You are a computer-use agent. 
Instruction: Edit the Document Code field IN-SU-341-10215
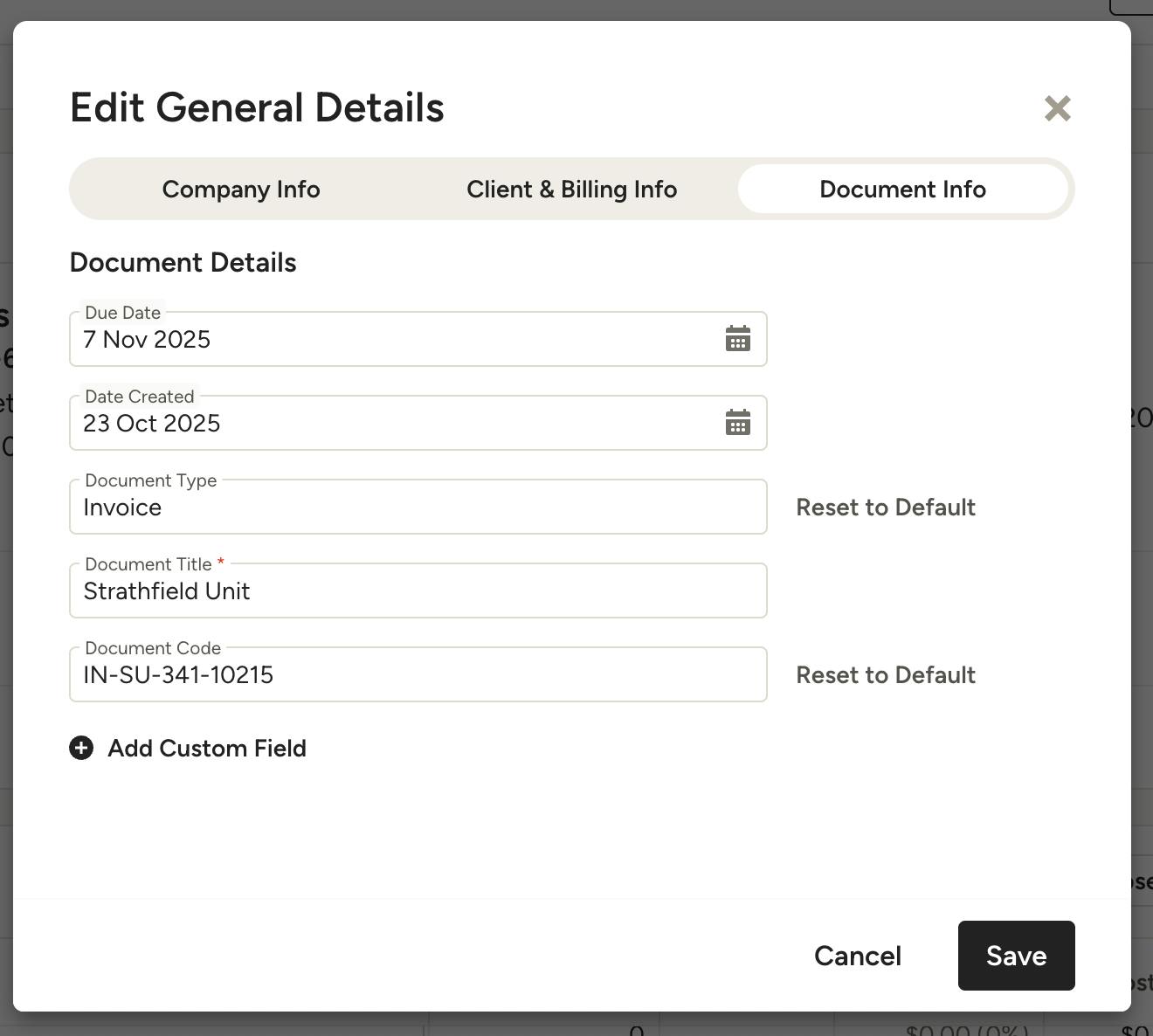pyautogui.click(x=418, y=674)
